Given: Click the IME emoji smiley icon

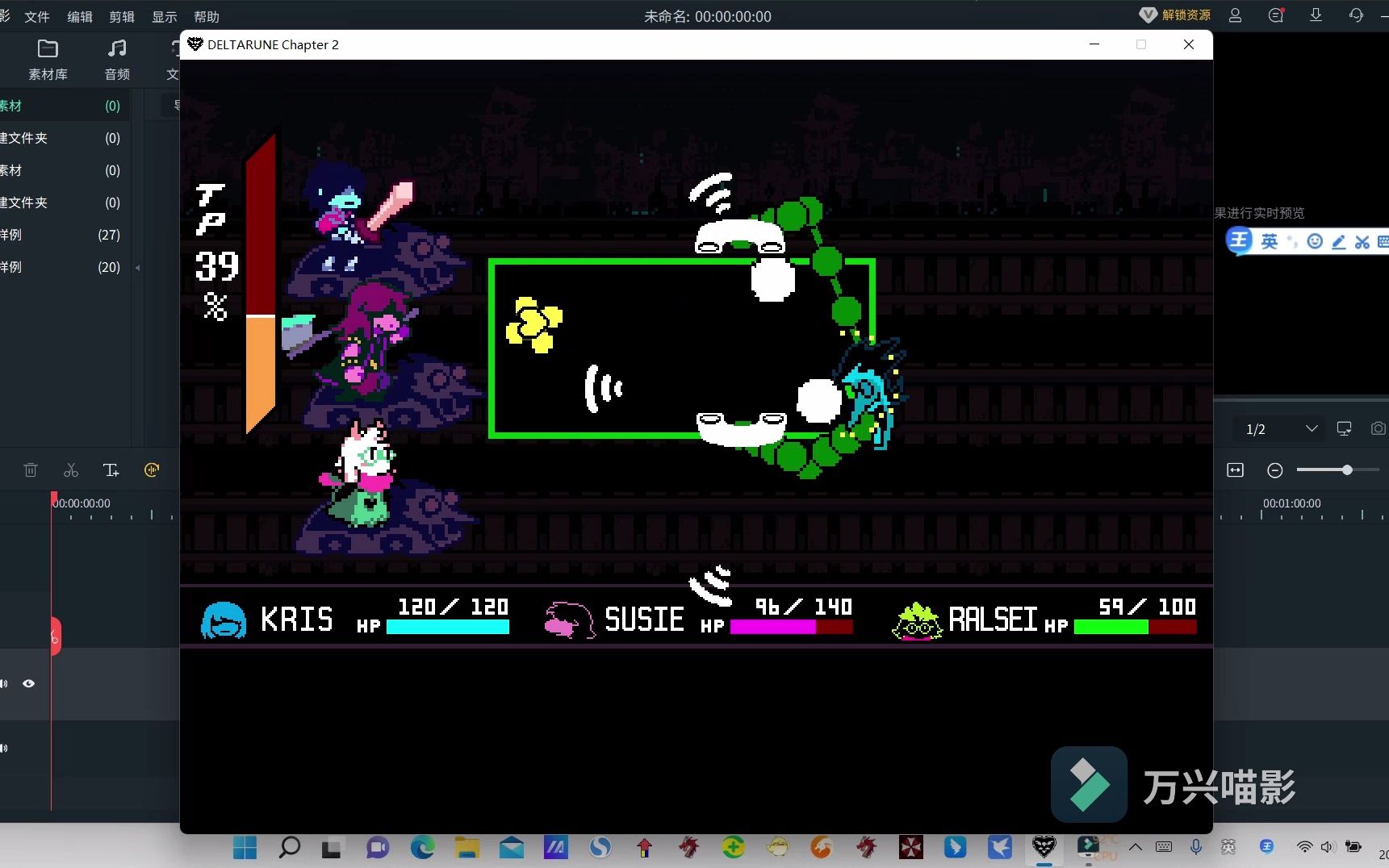Looking at the screenshot, I should tap(1315, 241).
